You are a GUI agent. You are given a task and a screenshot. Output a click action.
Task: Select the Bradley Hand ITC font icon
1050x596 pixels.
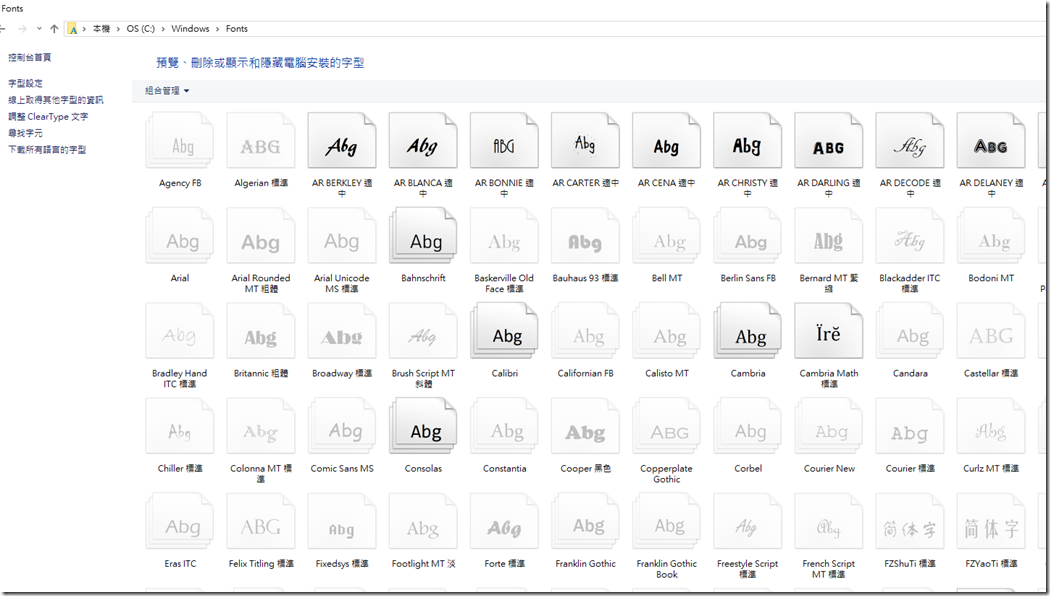(180, 331)
